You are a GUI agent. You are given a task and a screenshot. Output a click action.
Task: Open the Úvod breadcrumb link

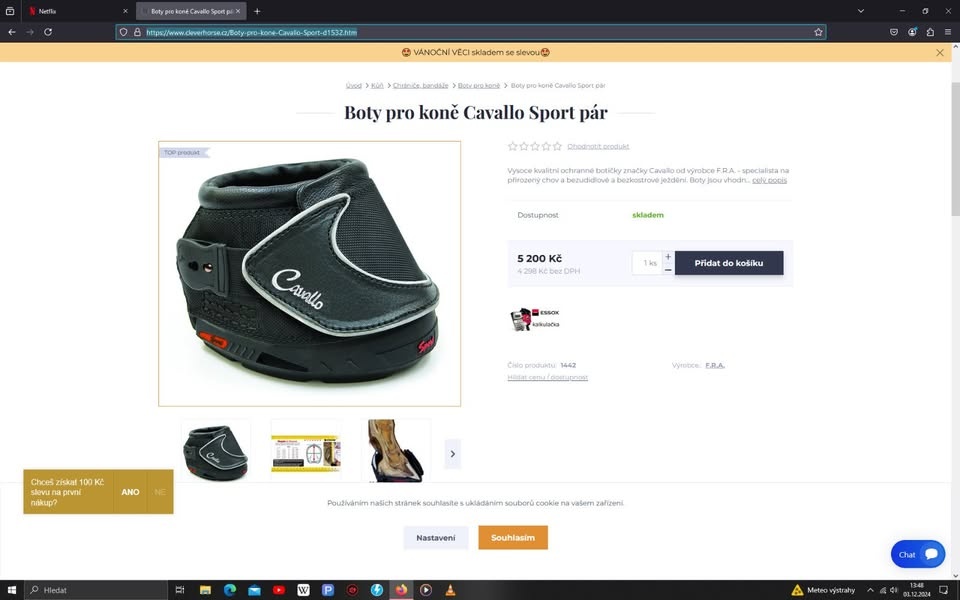click(353, 86)
